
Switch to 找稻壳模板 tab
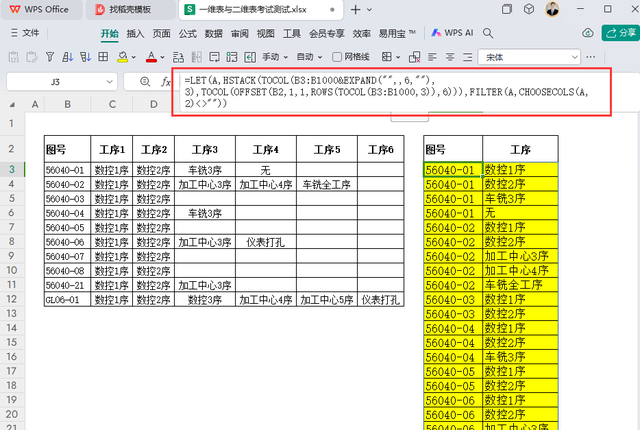pos(130,9)
